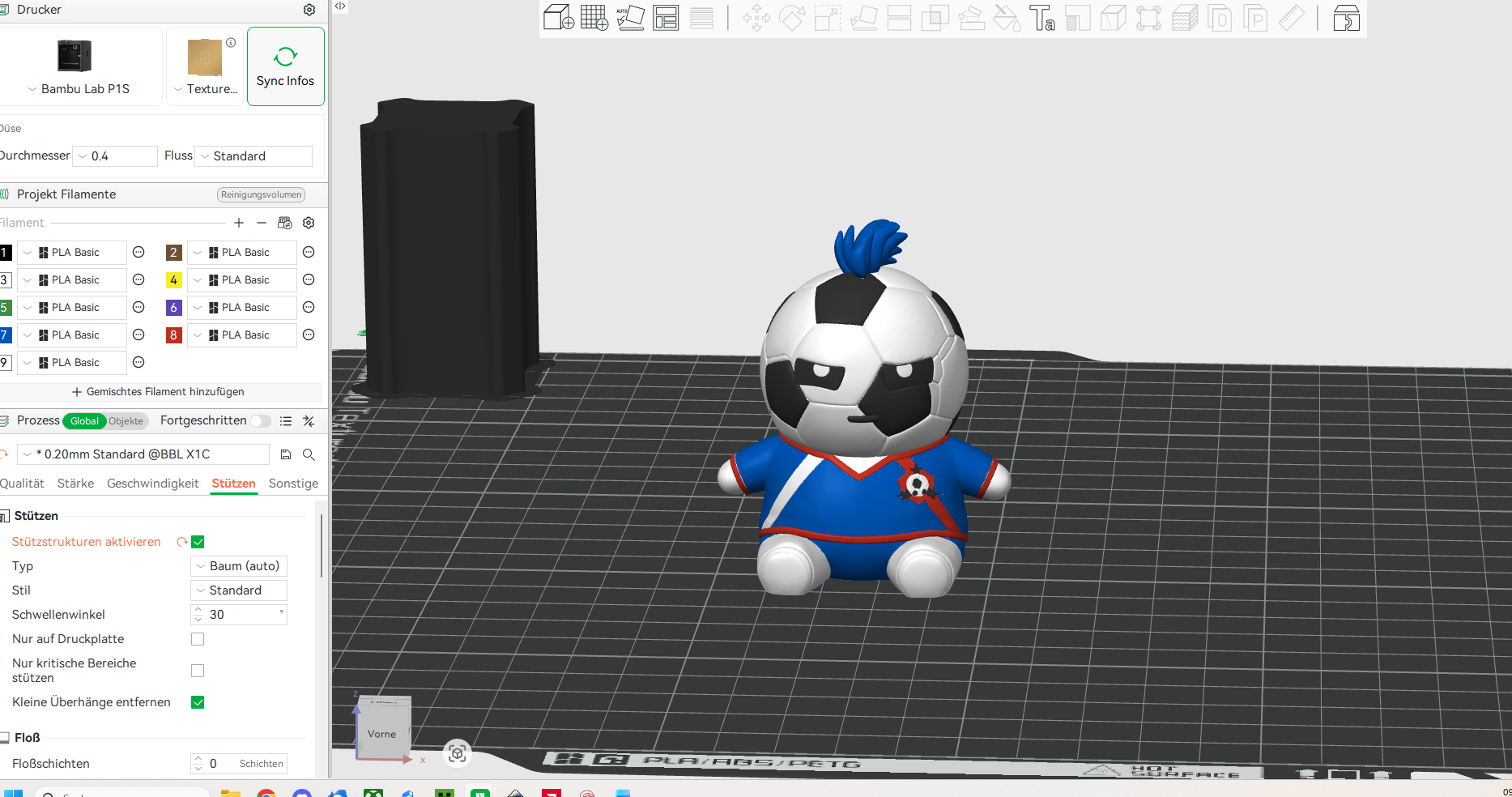Switch to the Geschwindigkeit tab

(152, 484)
